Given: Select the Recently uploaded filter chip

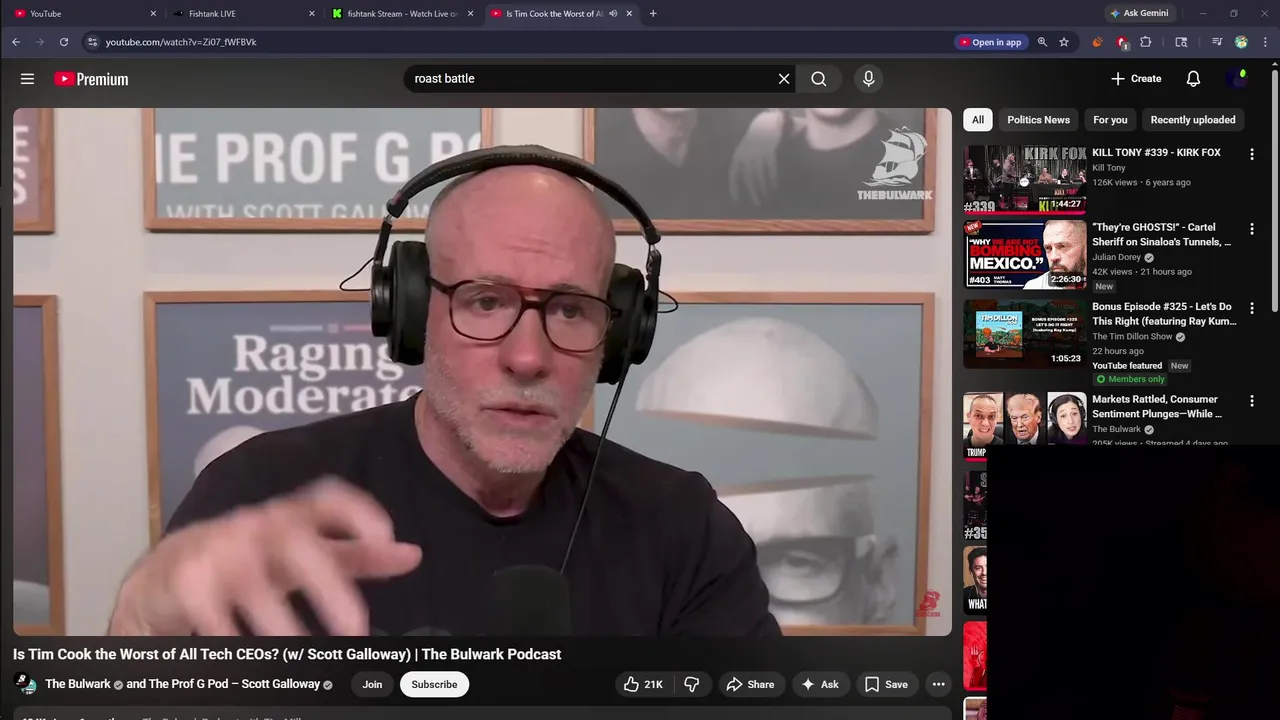Looking at the screenshot, I should pos(1193,120).
